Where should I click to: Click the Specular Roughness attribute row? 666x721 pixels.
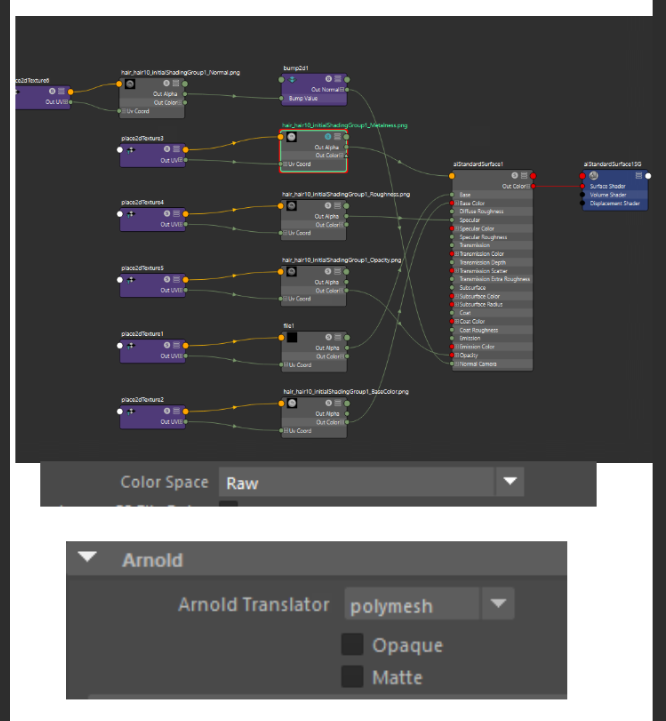pos(492,237)
